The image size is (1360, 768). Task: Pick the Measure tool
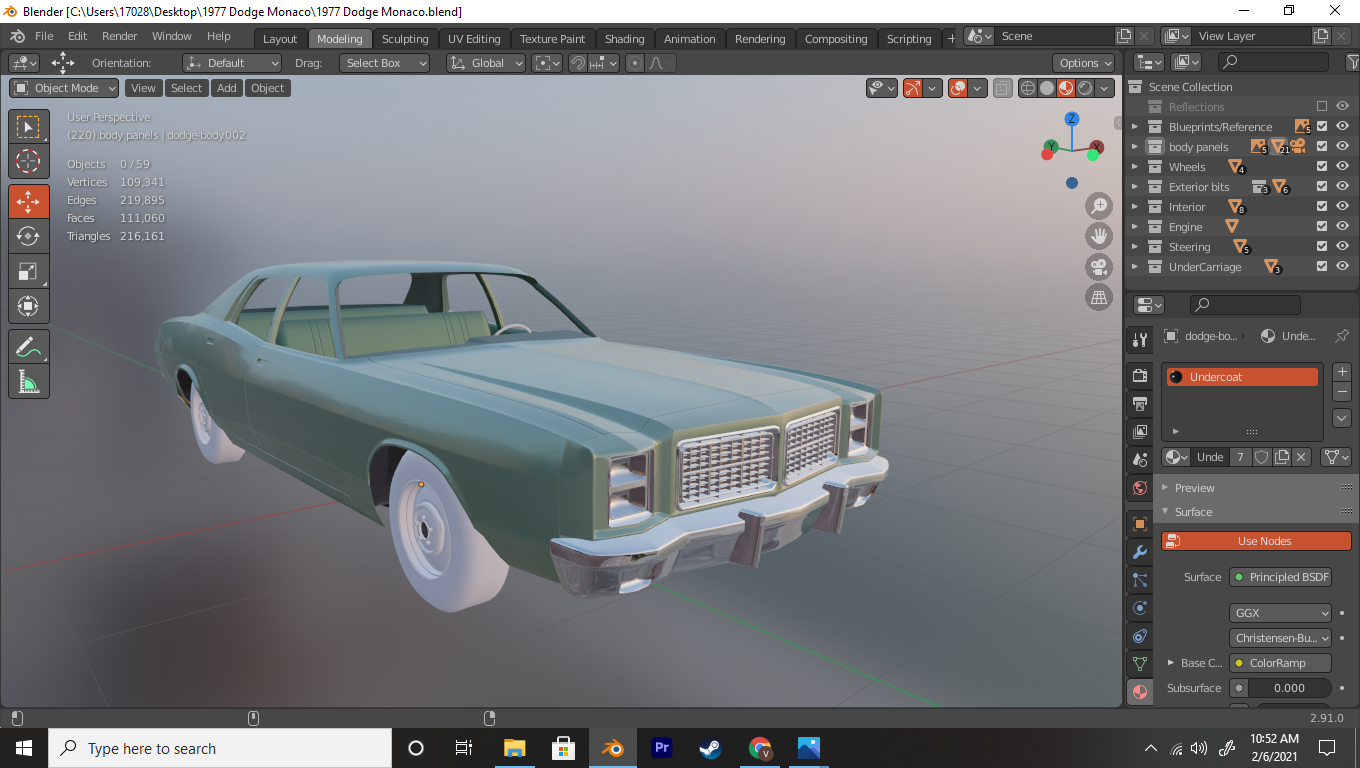pyautogui.click(x=28, y=382)
